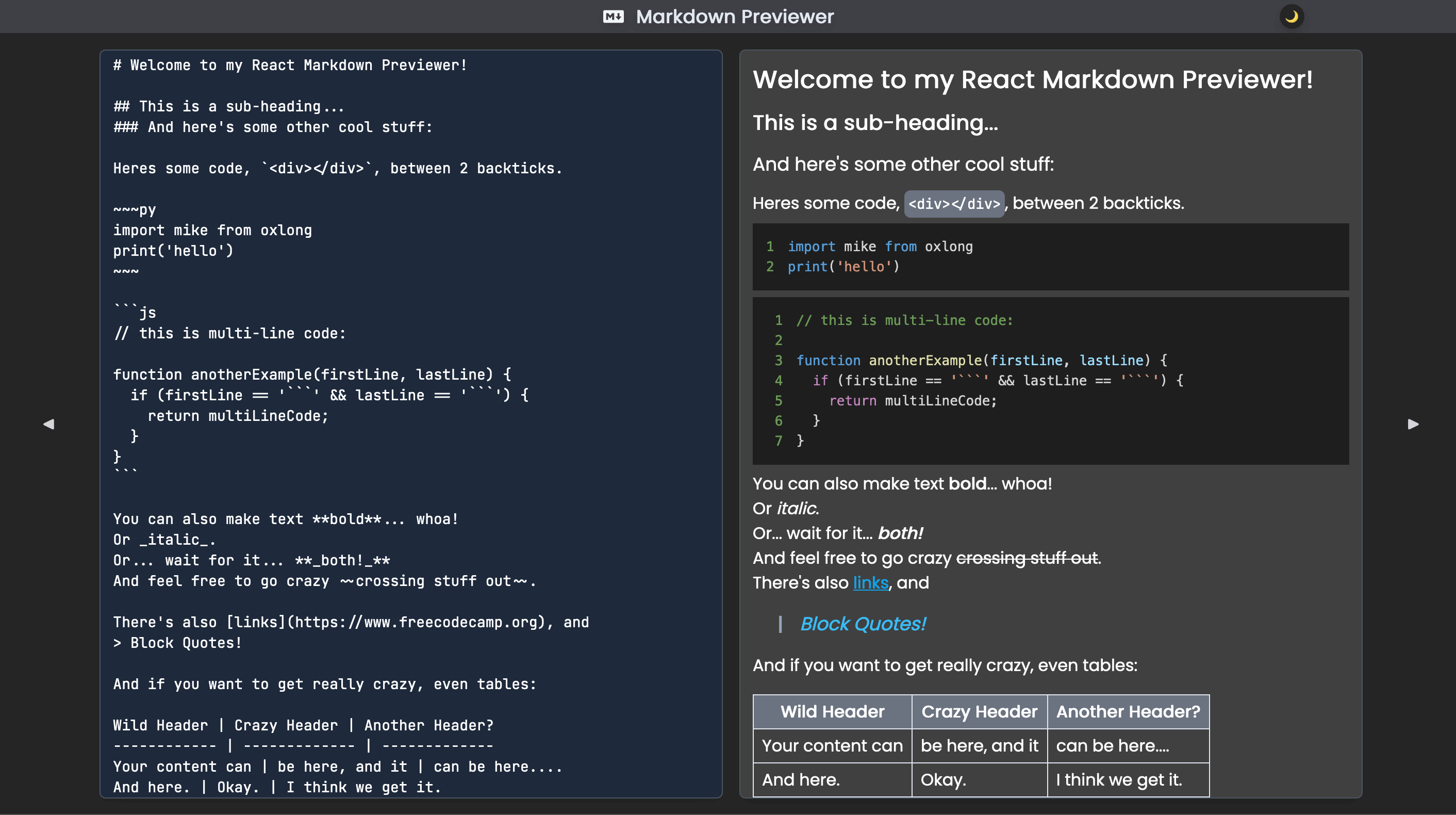Image resolution: width=1456 pixels, height=815 pixels.
Task: Click the Markdown Previewer title text
Action: pos(734,17)
